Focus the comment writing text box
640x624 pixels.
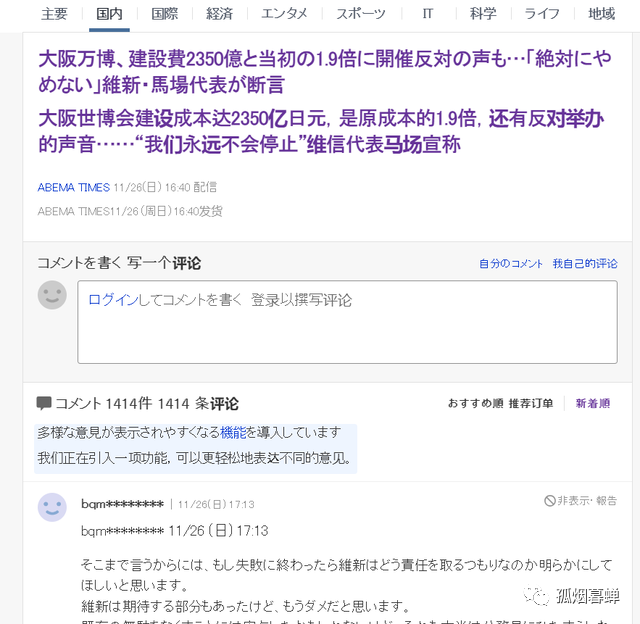pos(347,330)
